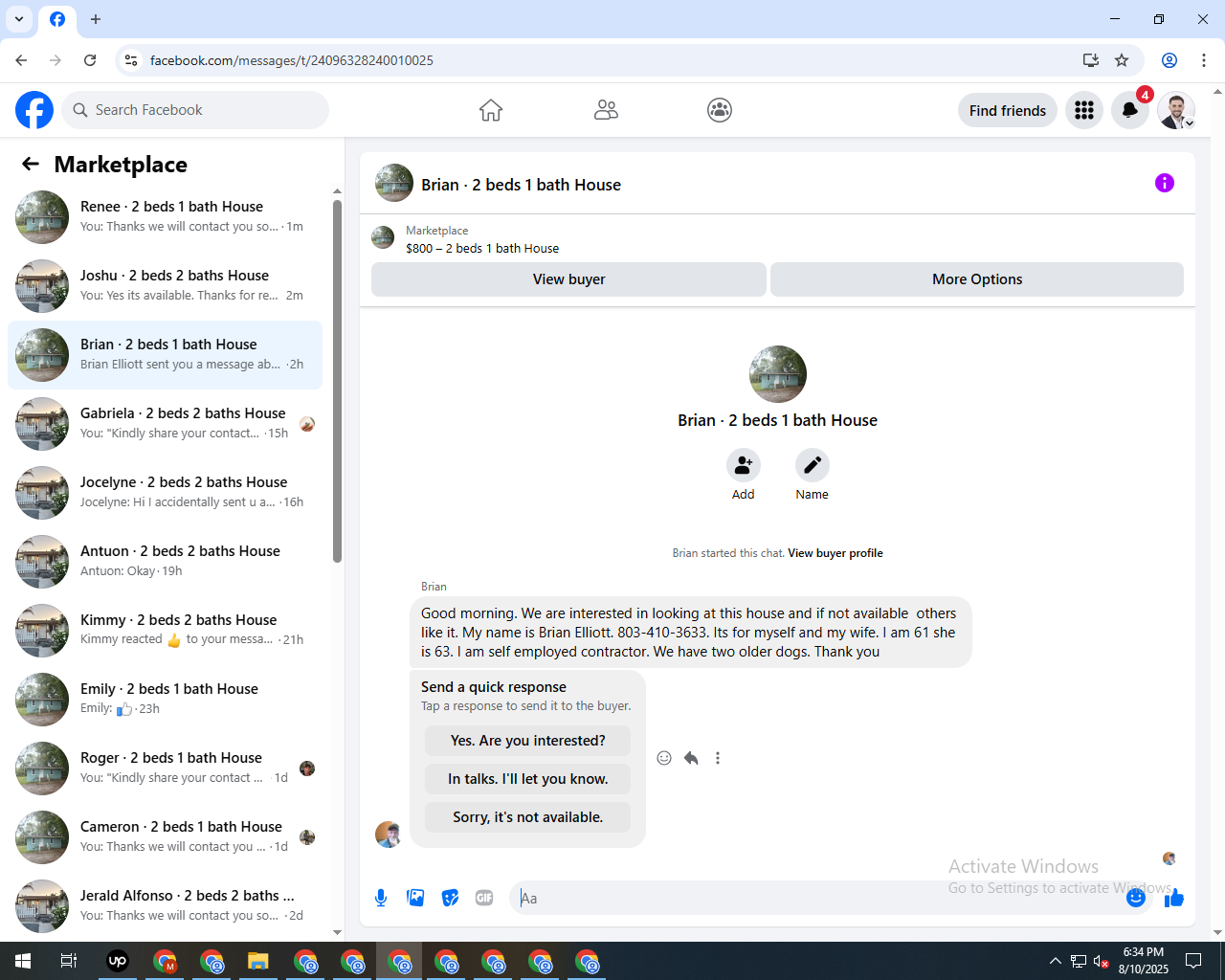Click the conversation list scrollbar
Viewport: 1225px width, 980px height.
[337, 381]
